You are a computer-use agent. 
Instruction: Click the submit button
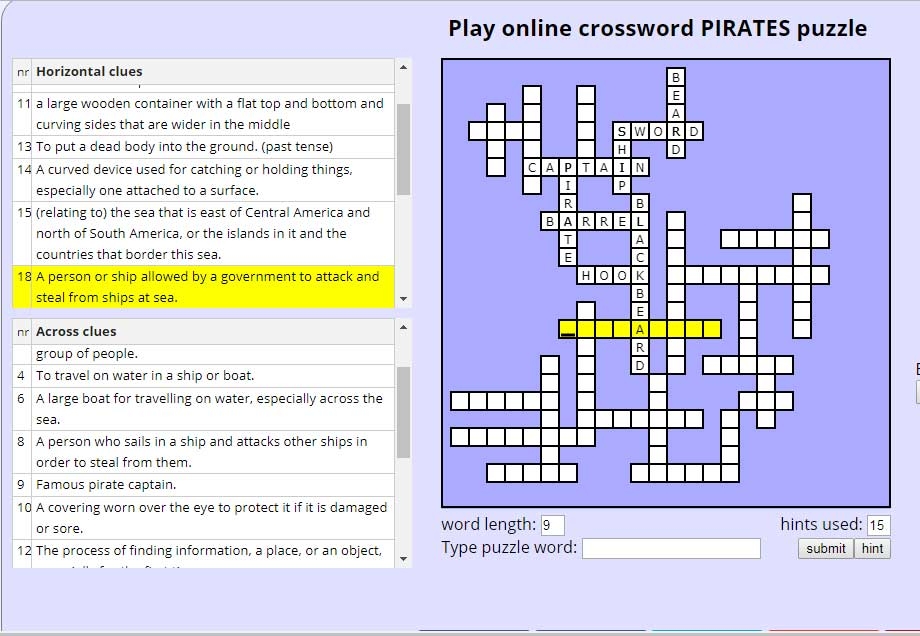click(825, 548)
